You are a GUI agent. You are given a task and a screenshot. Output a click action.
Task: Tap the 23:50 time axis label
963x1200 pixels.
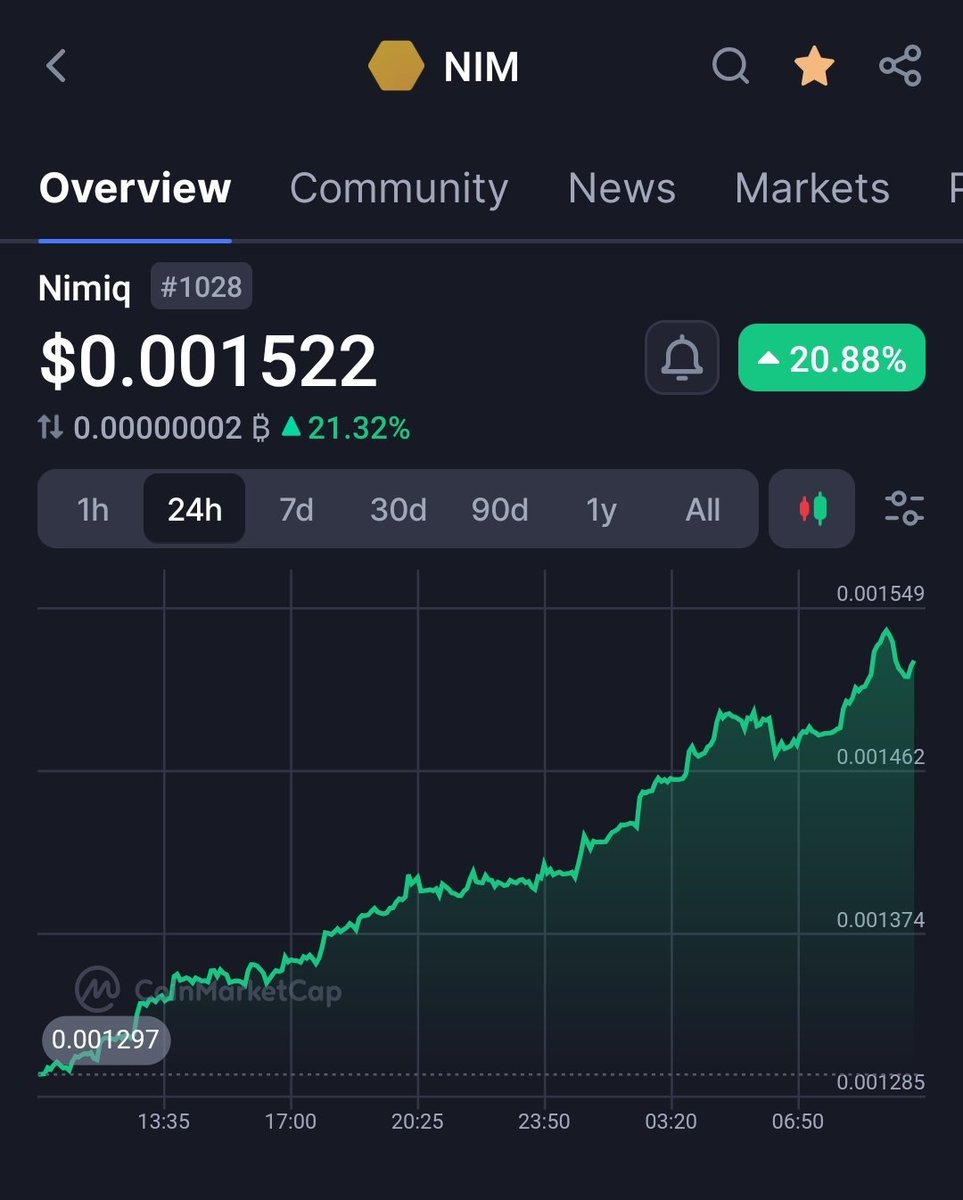click(545, 1122)
